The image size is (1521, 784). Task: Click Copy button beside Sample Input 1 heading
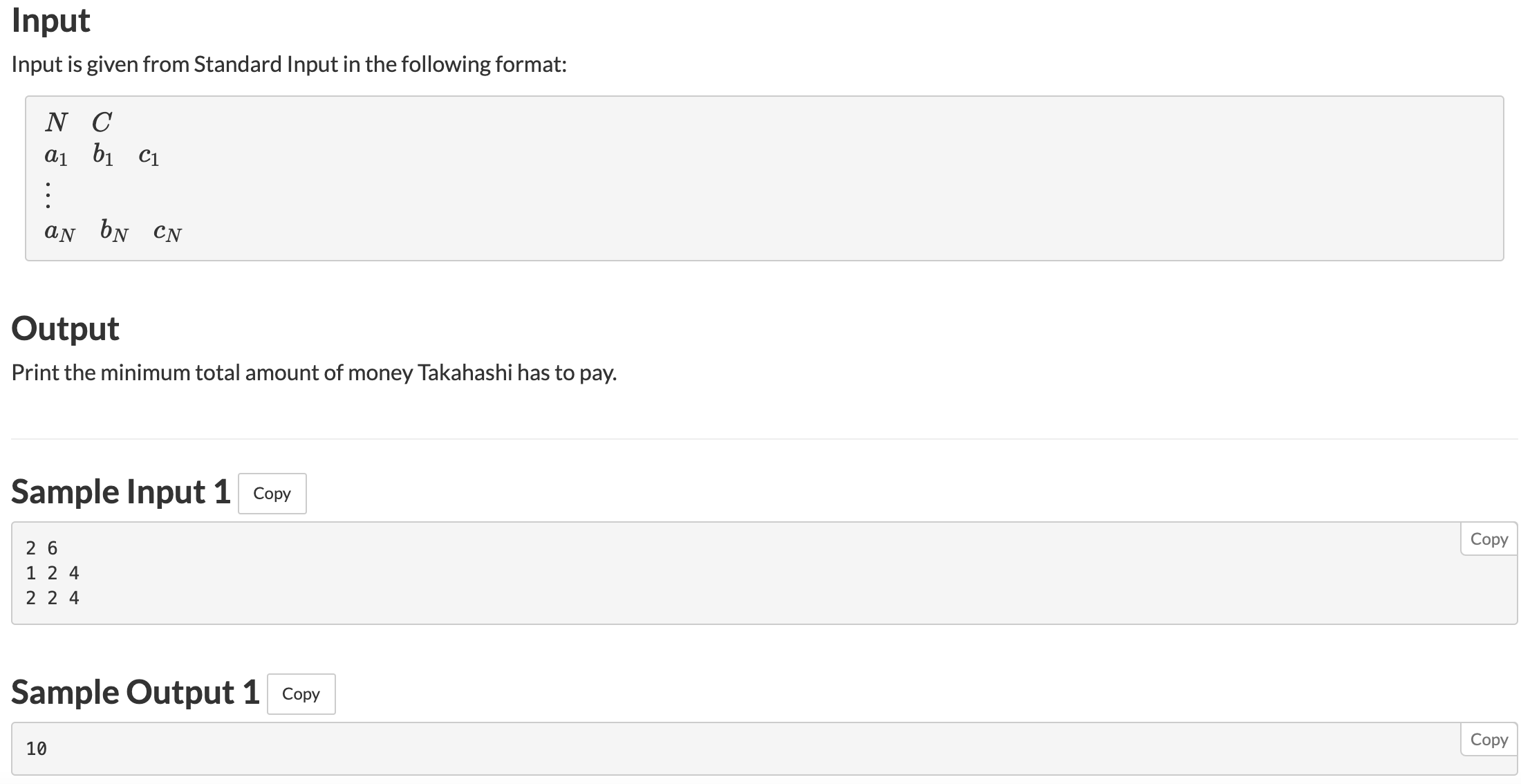[272, 494]
